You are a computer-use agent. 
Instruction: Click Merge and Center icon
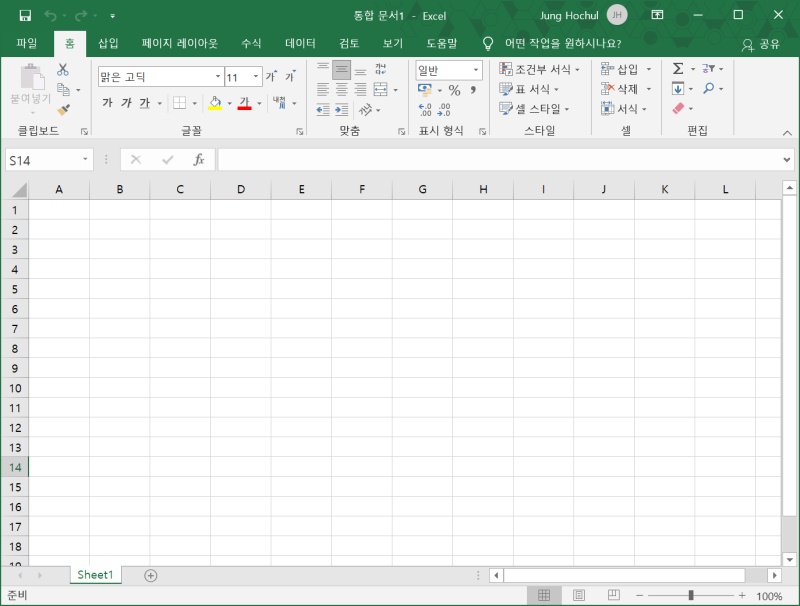click(381, 89)
